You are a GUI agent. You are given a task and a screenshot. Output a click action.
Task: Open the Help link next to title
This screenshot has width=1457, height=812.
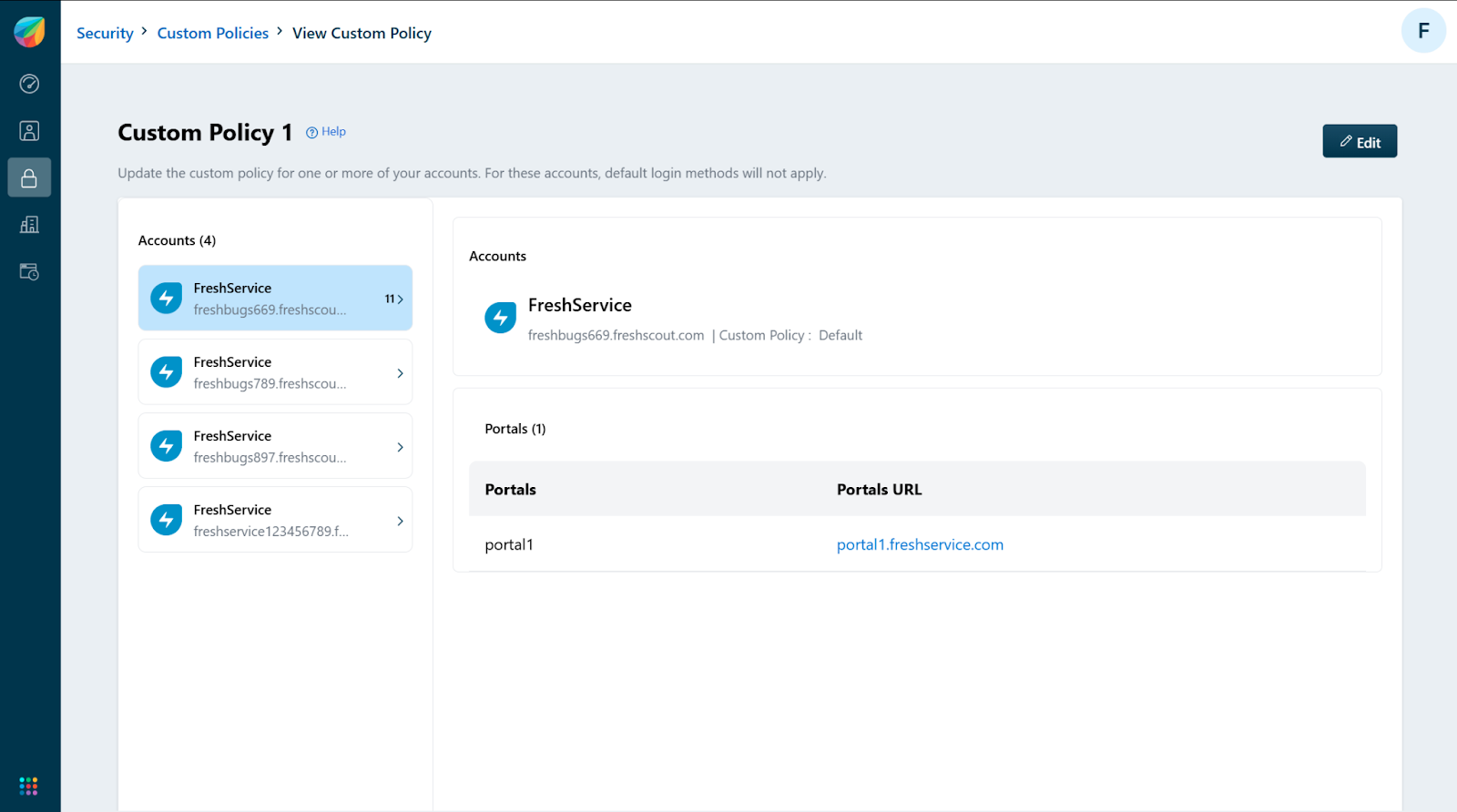click(x=326, y=132)
